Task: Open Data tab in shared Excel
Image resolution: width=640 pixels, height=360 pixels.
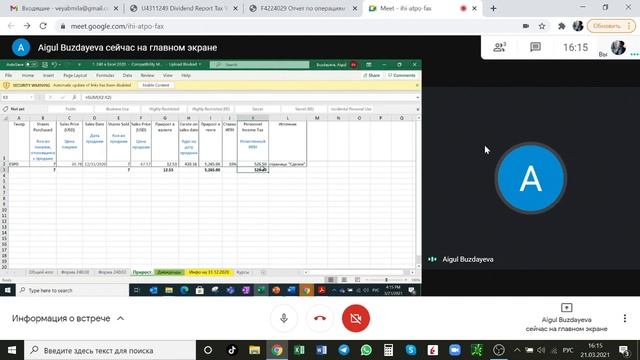Action: tap(127, 76)
